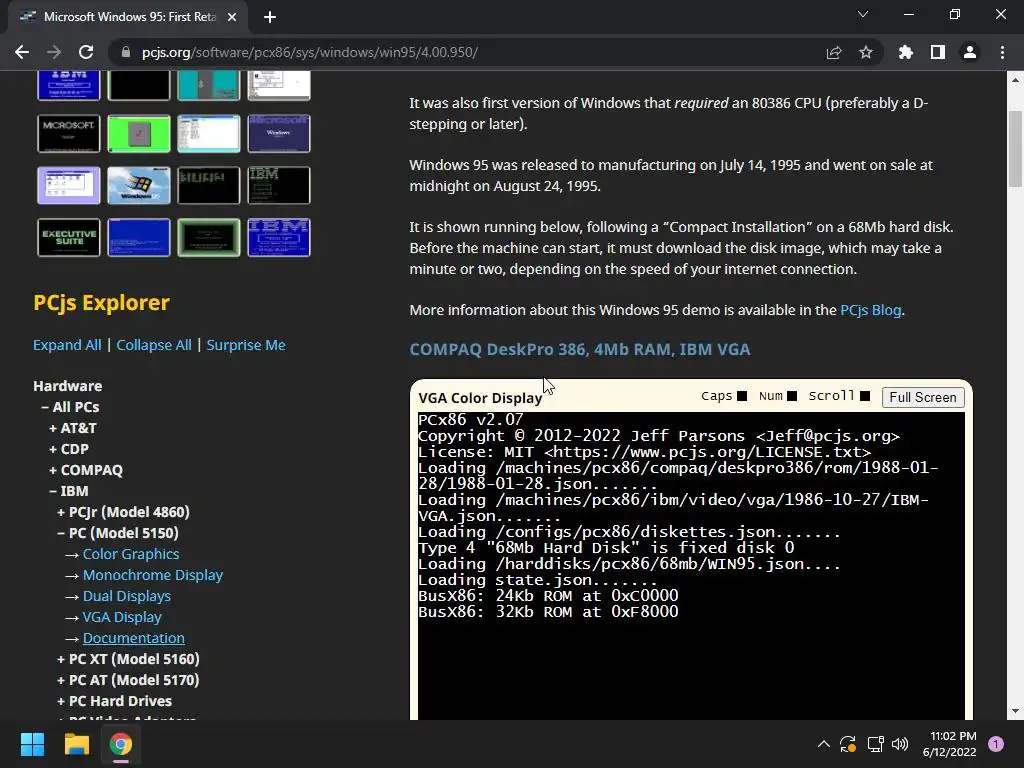Bookmark this page with star icon
The width and height of the screenshot is (1024, 768).
pyautogui.click(x=866, y=52)
